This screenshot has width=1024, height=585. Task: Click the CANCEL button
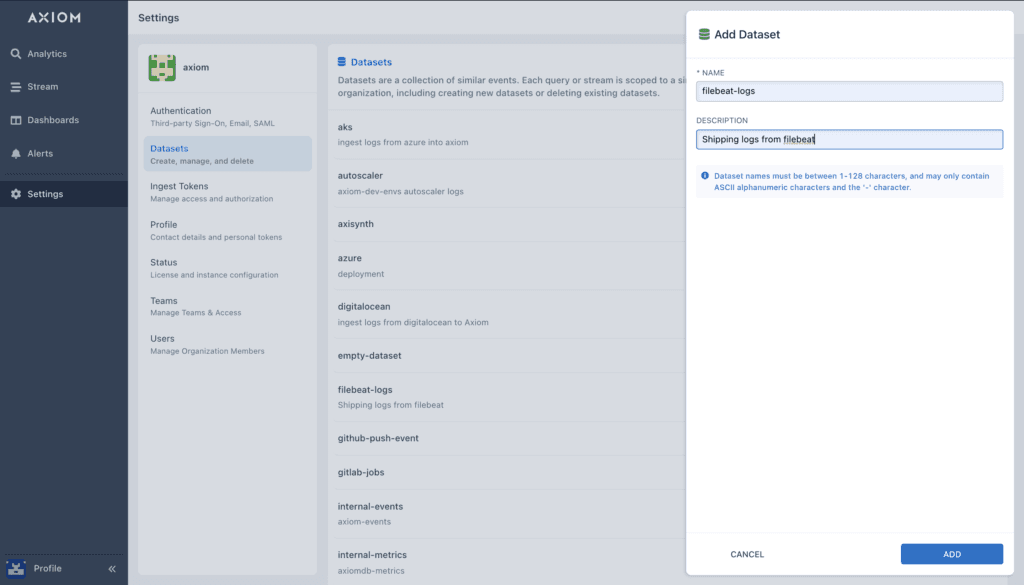[747, 554]
